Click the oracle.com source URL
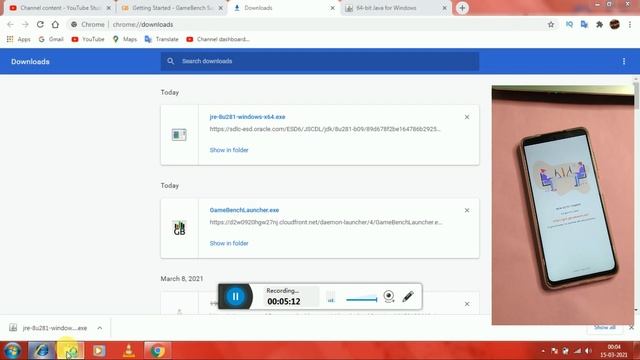Viewport: 640px width, 360px height. point(325,129)
